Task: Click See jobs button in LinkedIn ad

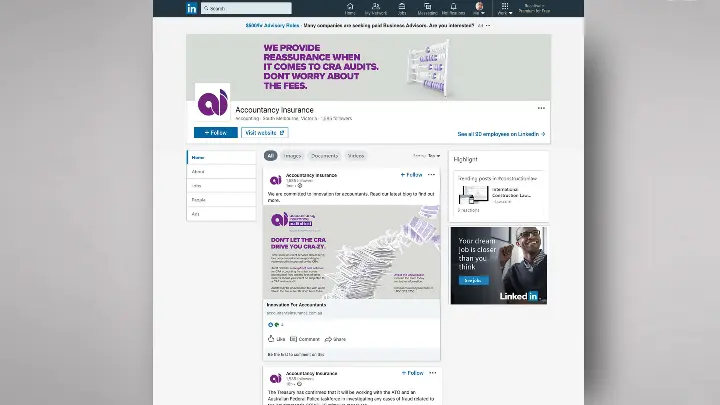Action: [x=473, y=281]
